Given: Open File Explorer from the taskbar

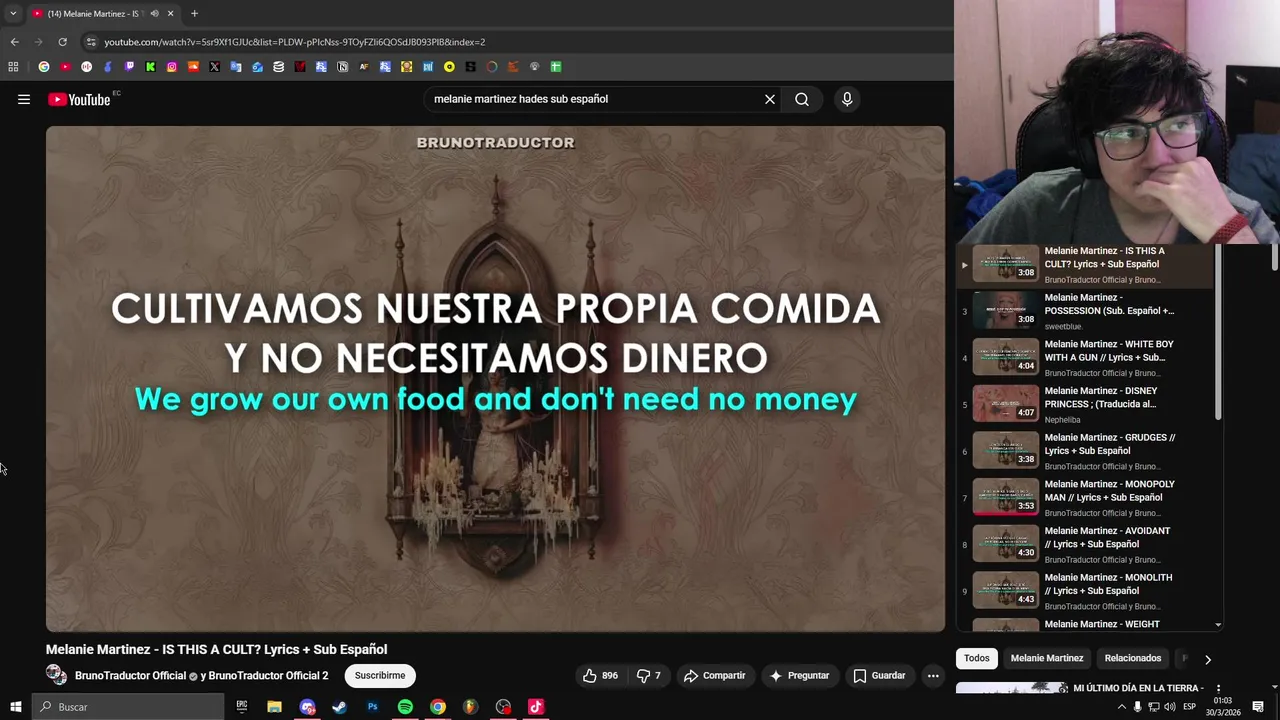Looking at the screenshot, I should pyautogui.click(x=274, y=707).
